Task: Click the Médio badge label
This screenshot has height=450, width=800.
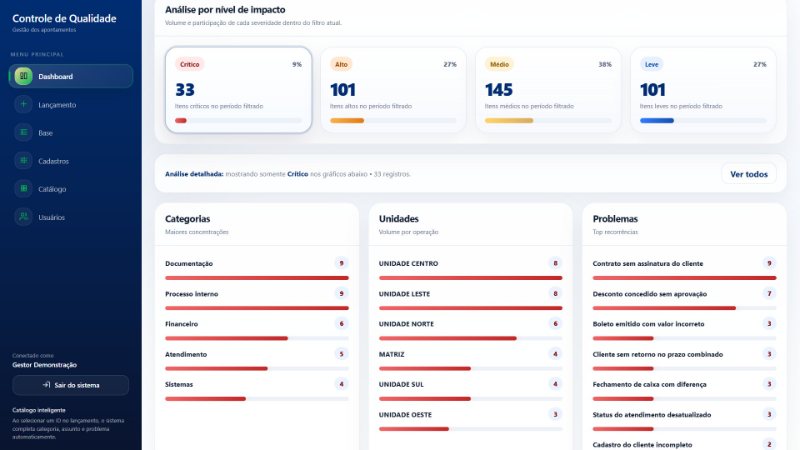Action: pyautogui.click(x=499, y=64)
